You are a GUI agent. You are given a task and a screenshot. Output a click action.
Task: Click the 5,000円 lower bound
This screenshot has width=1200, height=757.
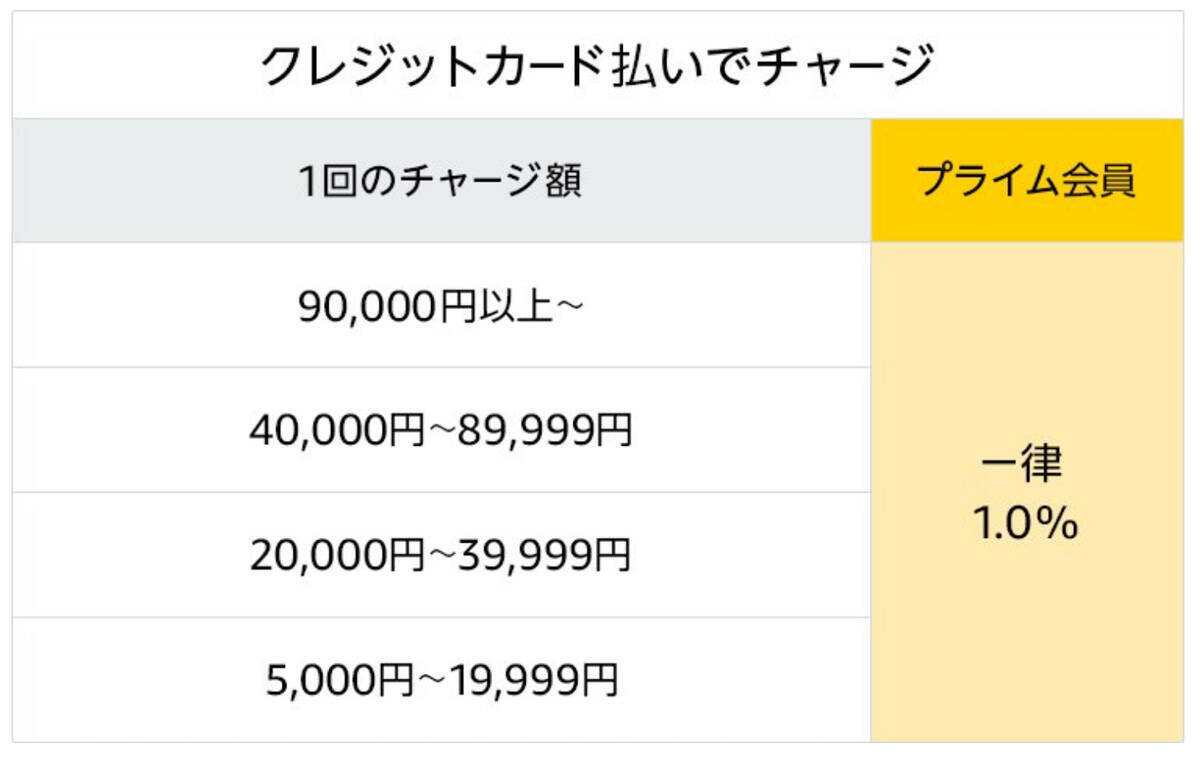[x=339, y=681]
